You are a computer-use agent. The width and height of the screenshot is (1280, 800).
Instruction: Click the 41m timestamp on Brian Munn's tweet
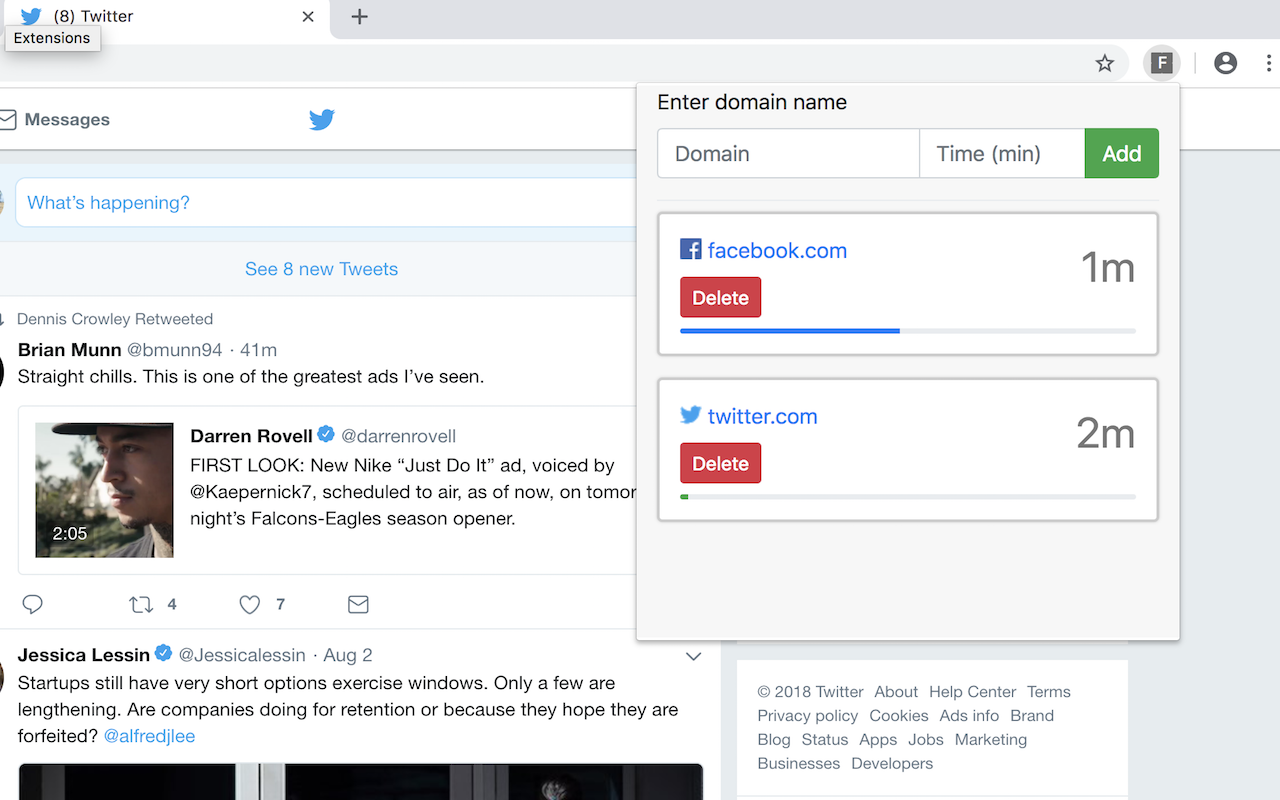coord(259,350)
